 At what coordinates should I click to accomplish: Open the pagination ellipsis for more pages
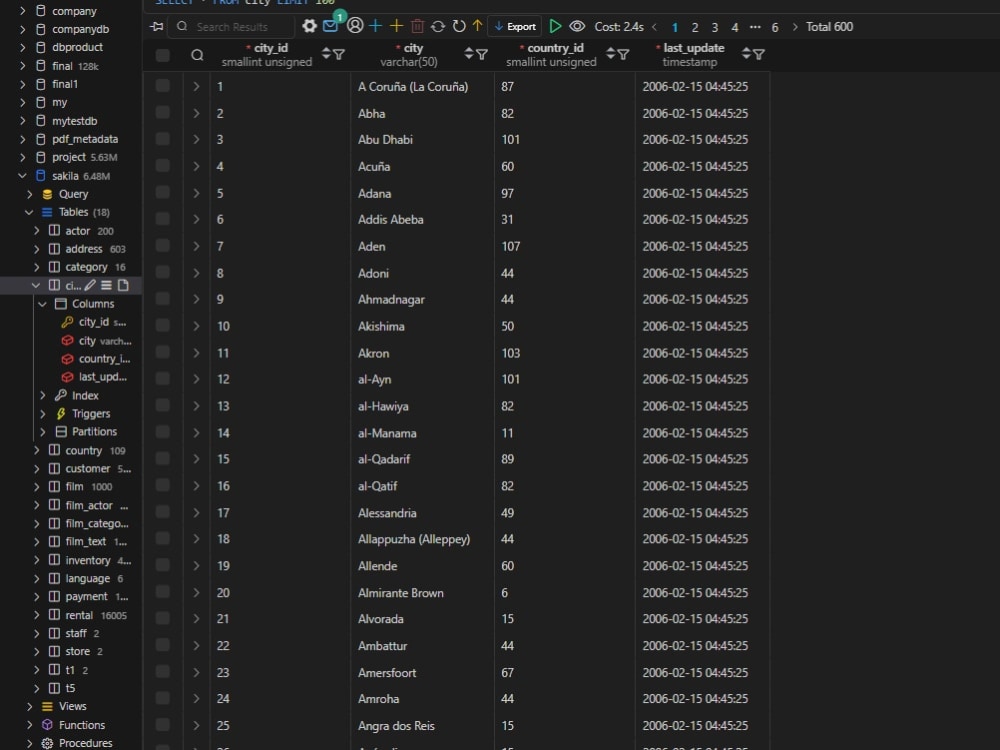755,27
